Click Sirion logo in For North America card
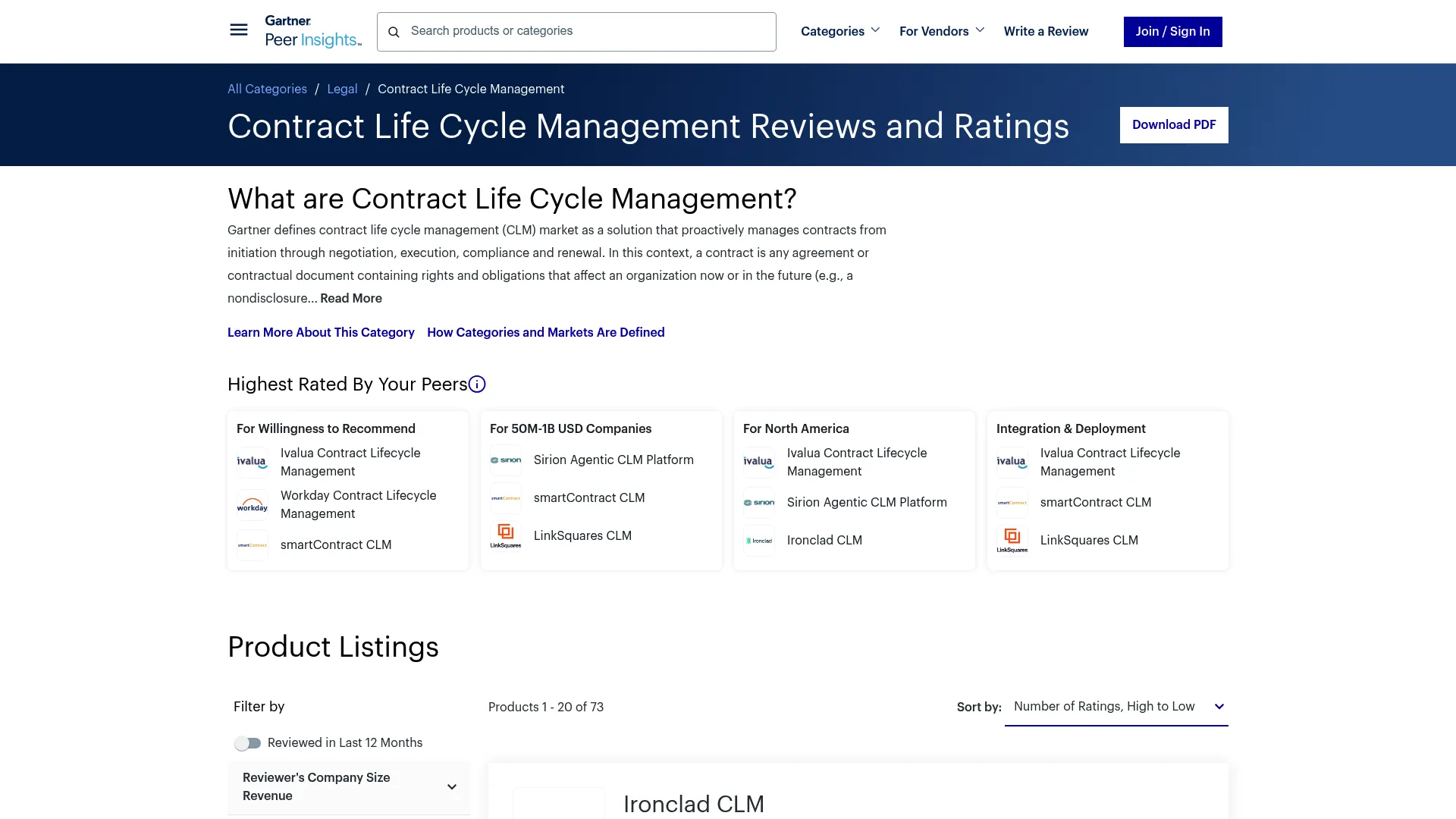Screen dimensions: 1456x819 [759, 503]
